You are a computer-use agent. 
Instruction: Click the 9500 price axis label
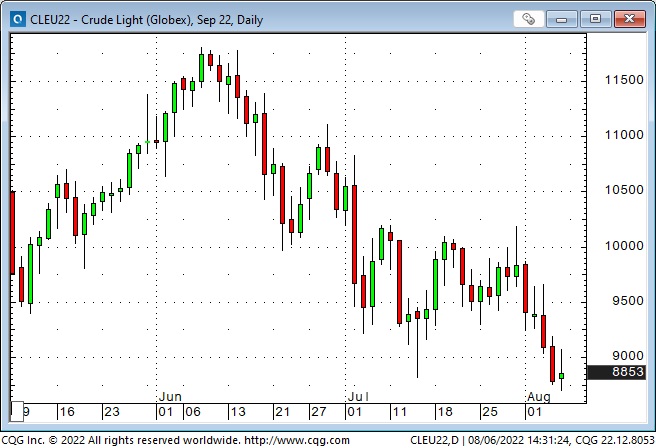(x=628, y=300)
